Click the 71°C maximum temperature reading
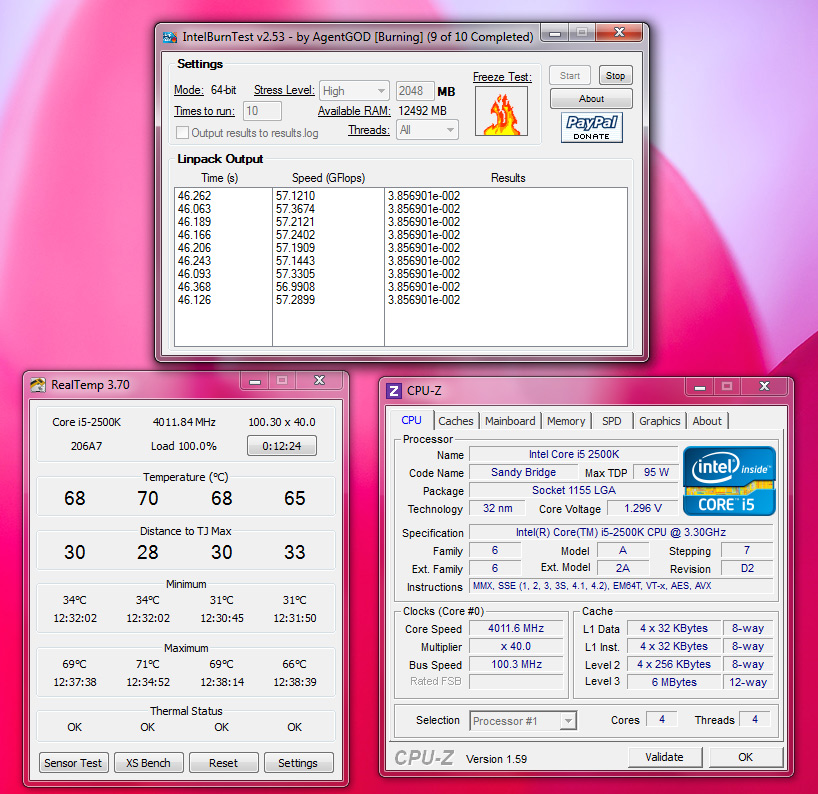The width and height of the screenshot is (818, 794). coord(148,665)
